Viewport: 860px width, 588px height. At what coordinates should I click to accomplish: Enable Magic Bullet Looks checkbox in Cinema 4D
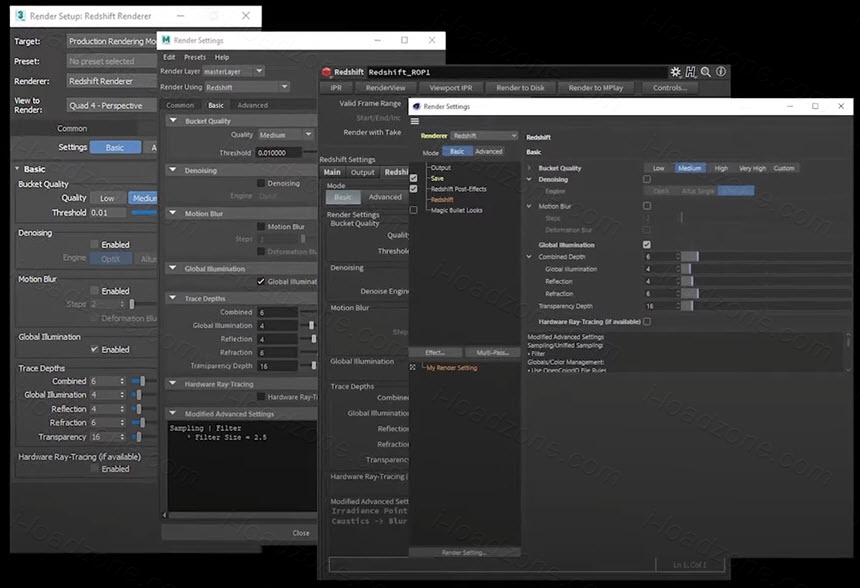(x=414, y=210)
